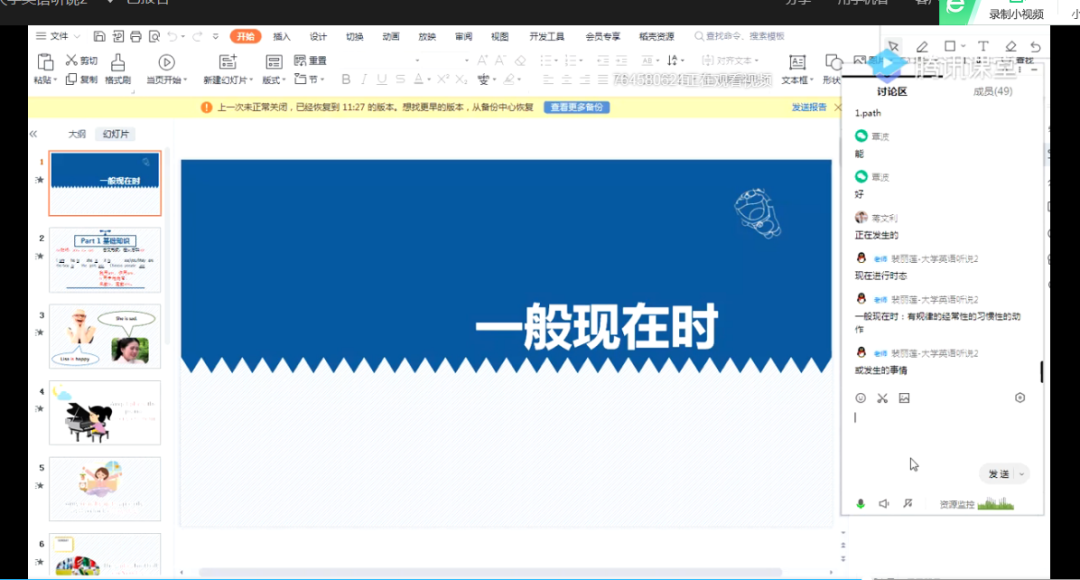Open chat settings hexagon icon
The image size is (1080, 580).
pyautogui.click(x=1020, y=398)
